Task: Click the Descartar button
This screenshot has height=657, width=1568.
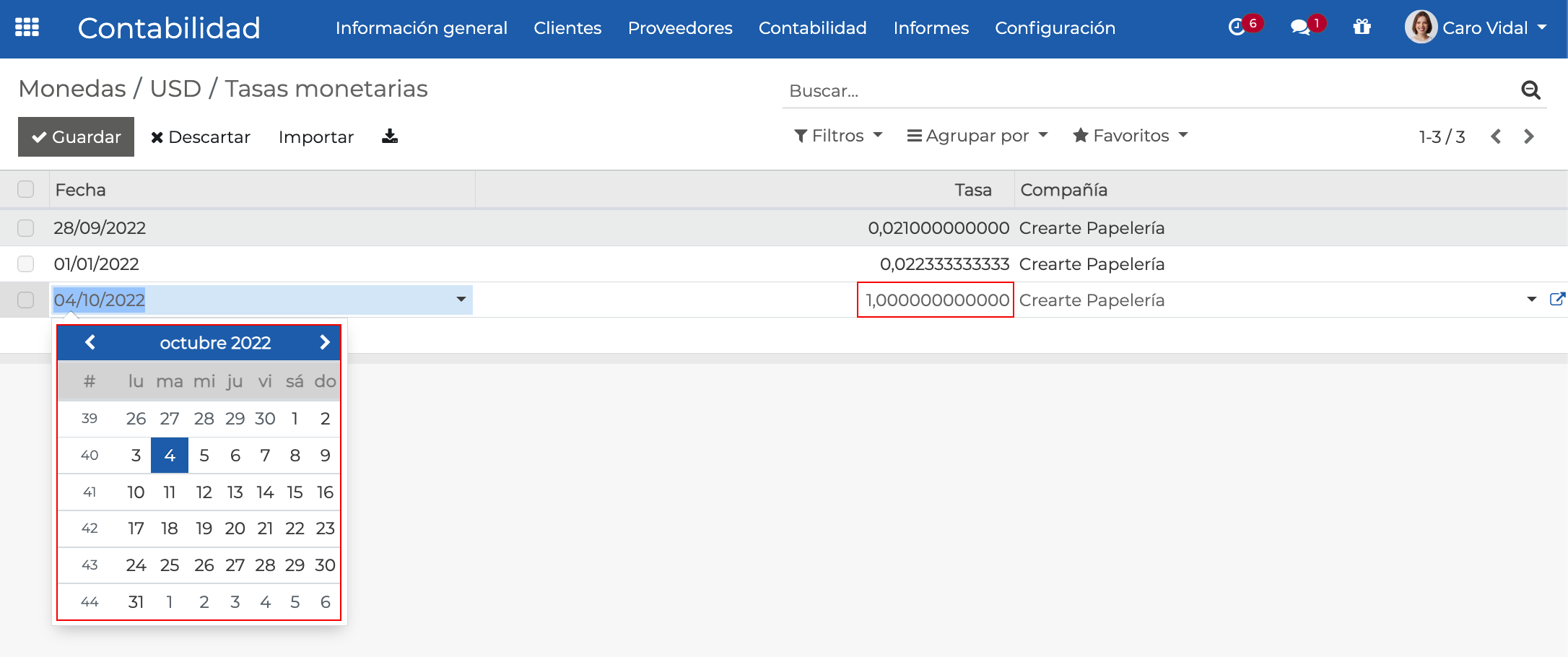Action: [201, 136]
